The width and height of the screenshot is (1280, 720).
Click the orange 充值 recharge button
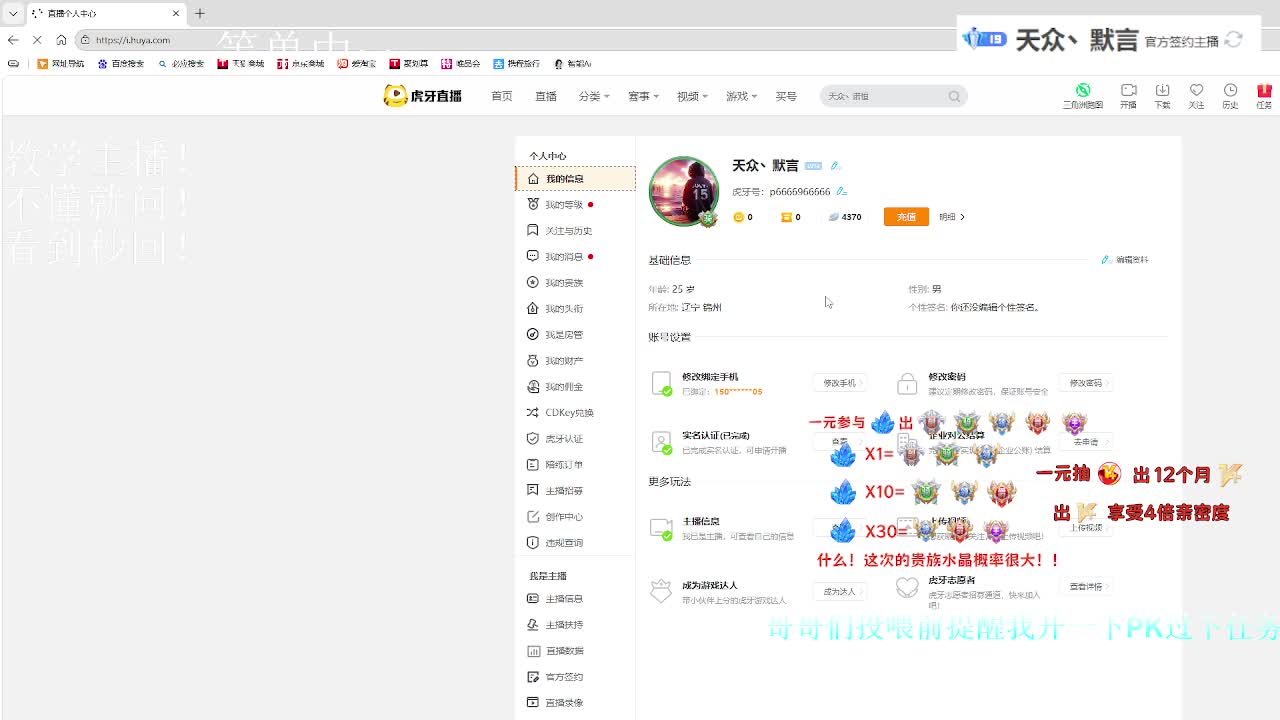pyautogui.click(x=906, y=217)
